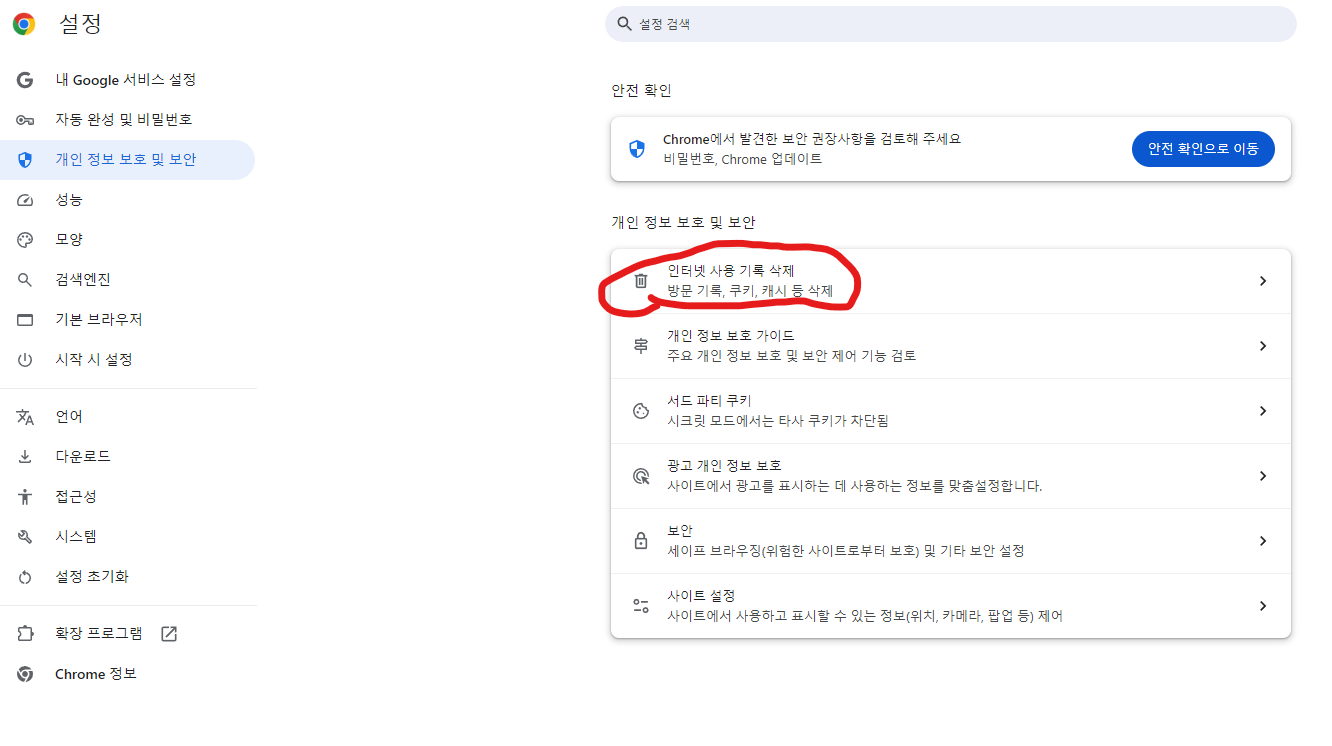This screenshot has width=1332, height=746.
Task: Open 광고 개인 정보 보호 settings
Action: [x=951, y=476]
